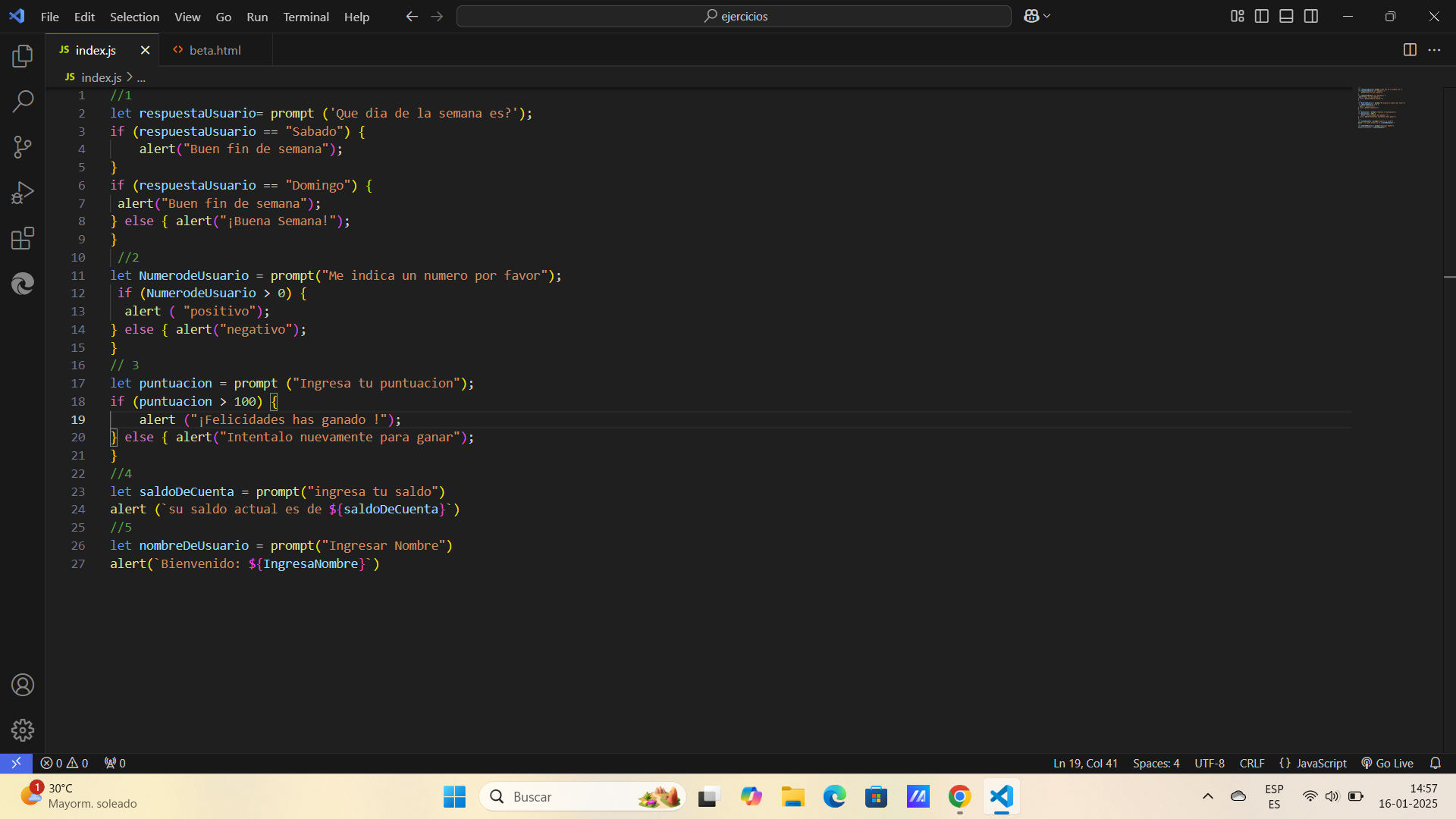1456x819 pixels.
Task: Open the Windows Start button
Action: [454, 796]
